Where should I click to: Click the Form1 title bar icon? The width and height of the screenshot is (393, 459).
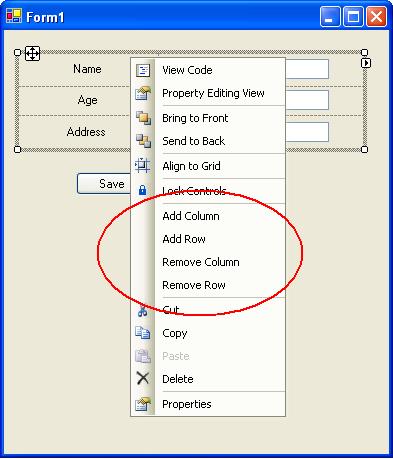(x=14, y=16)
